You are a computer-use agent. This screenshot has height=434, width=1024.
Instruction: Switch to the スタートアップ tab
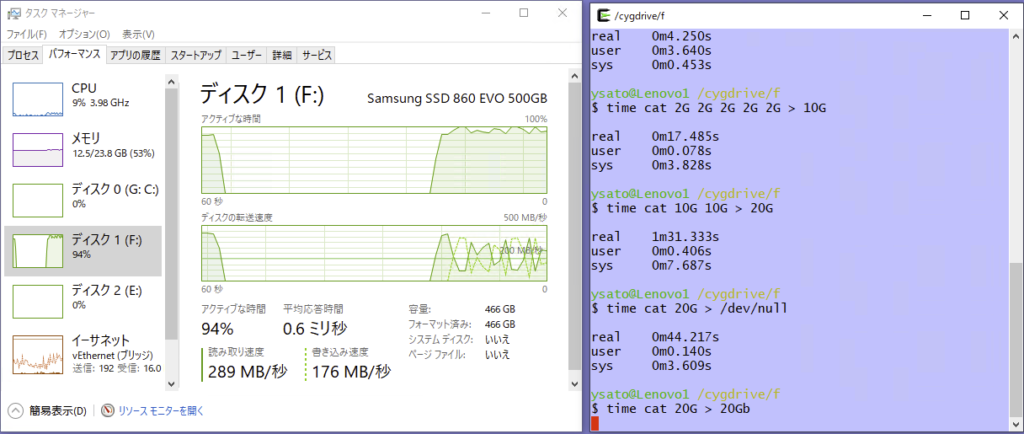click(195, 54)
